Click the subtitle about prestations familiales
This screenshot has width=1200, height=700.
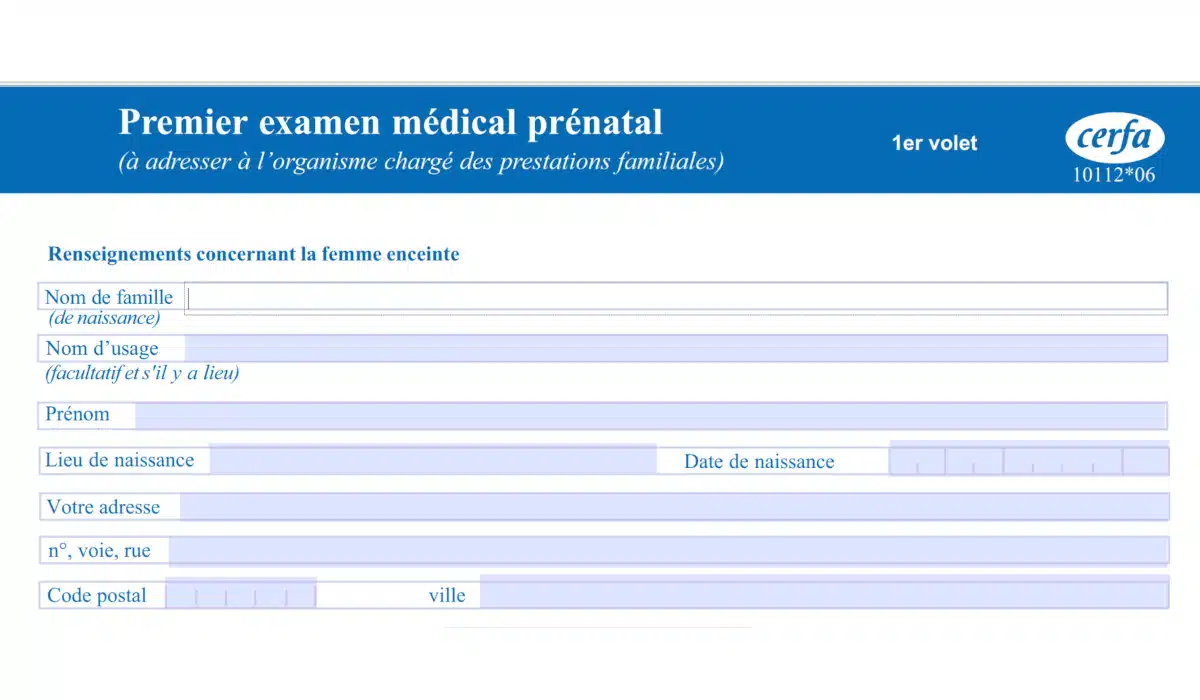[421, 161]
